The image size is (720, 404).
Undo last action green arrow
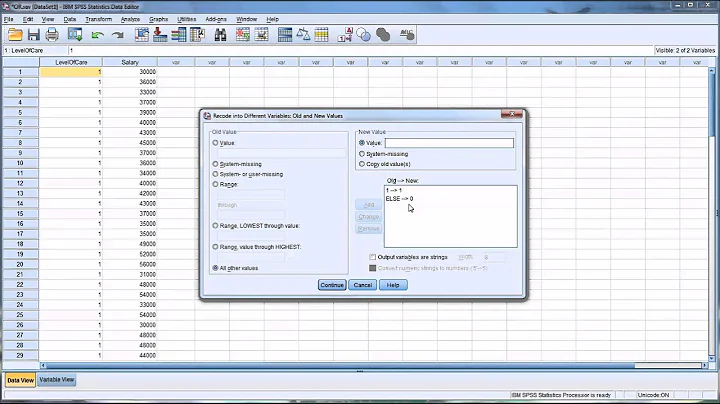(x=97, y=35)
